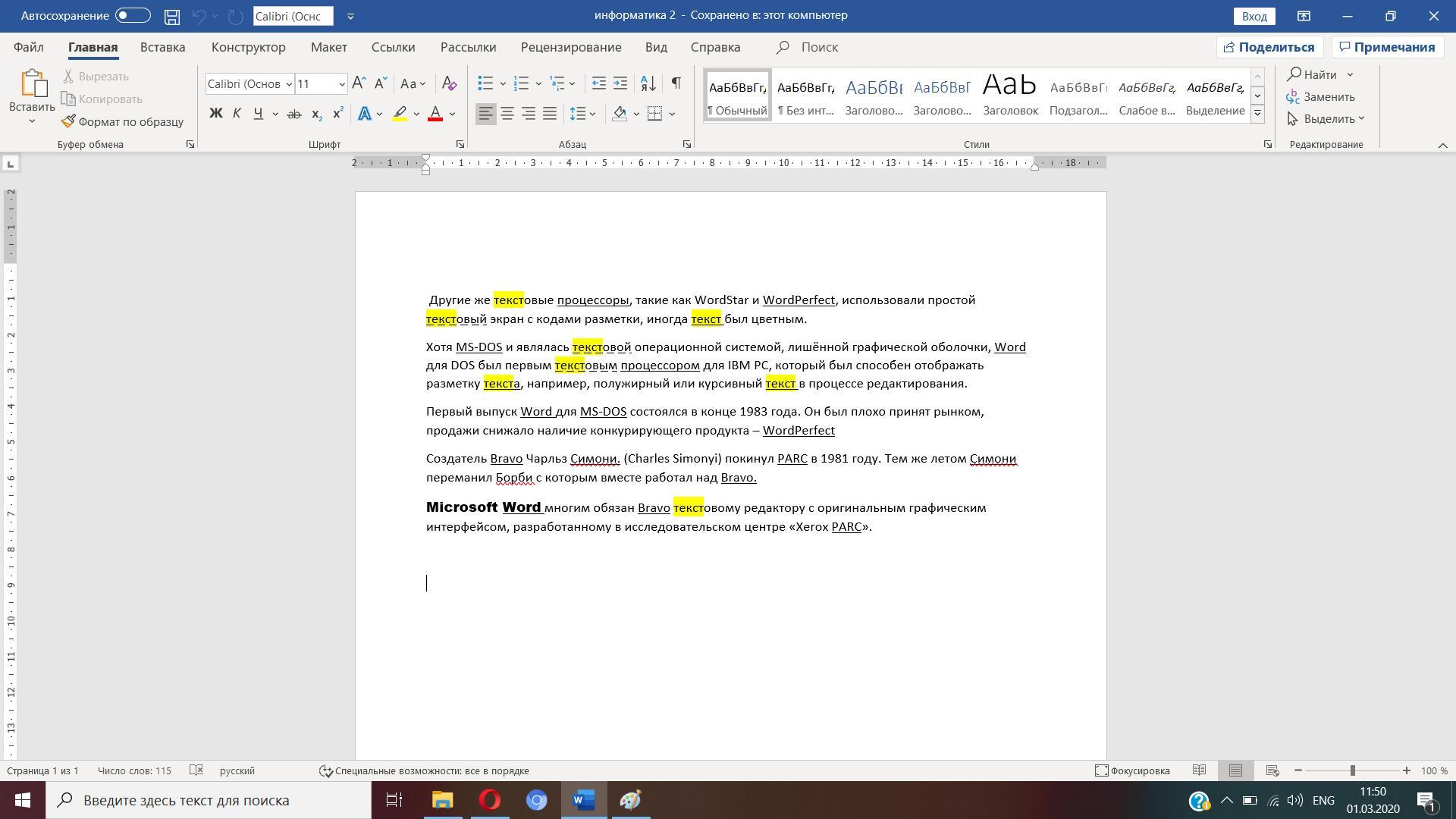Switch to the Рецензирование tab
Viewport: 1456px width, 819px height.
(570, 47)
